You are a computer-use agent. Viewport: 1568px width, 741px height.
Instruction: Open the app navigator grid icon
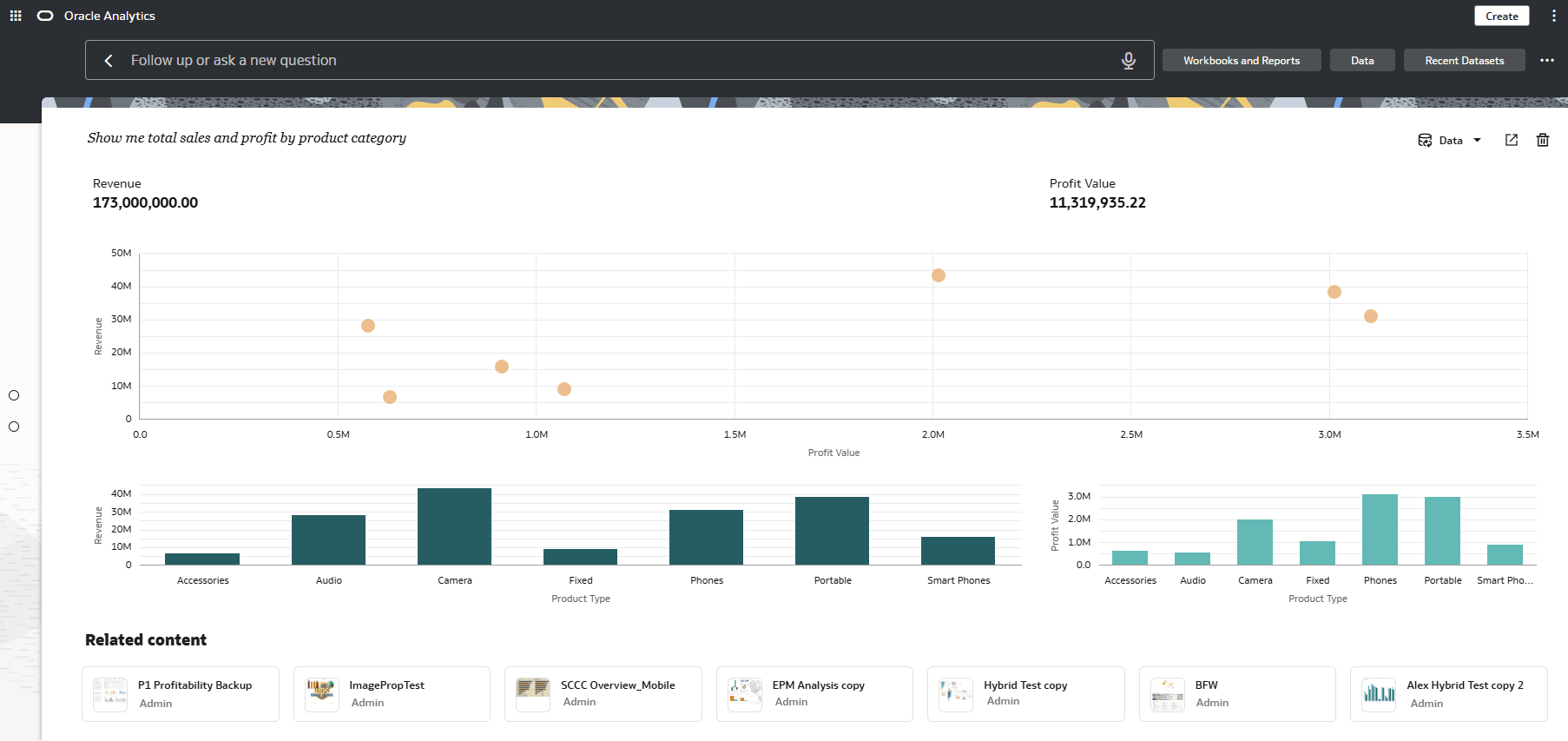(16, 16)
